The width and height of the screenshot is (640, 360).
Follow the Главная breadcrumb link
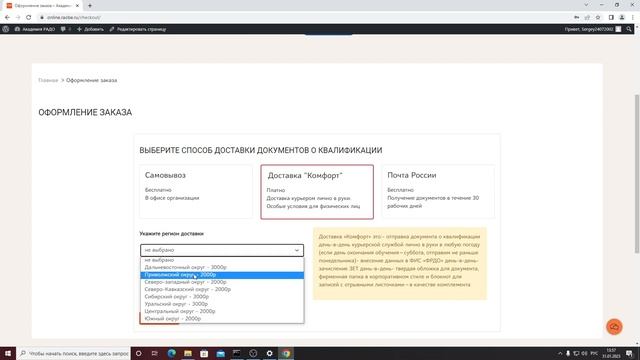tap(48, 80)
